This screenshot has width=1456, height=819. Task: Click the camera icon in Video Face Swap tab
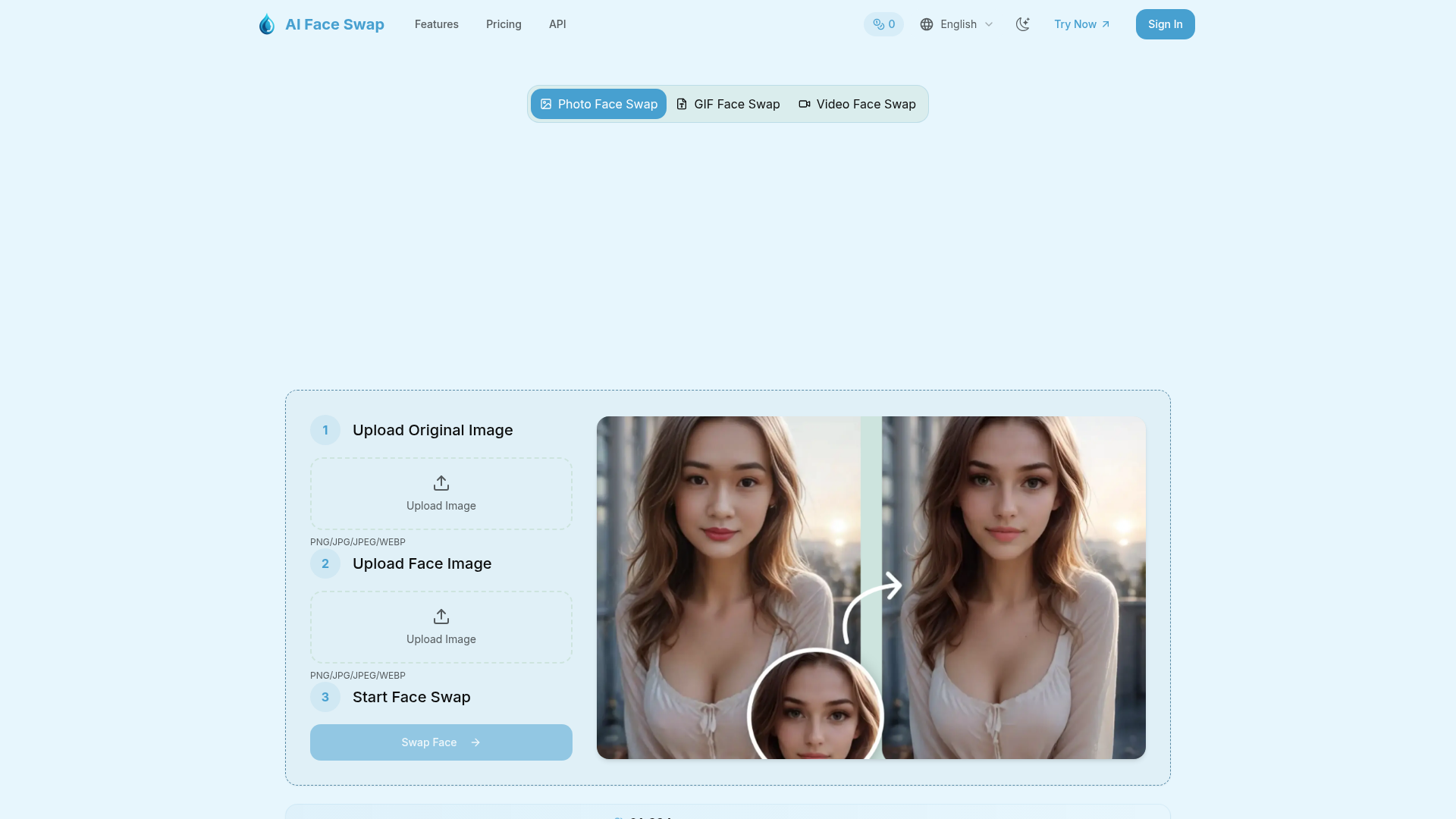tap(805, 104)
